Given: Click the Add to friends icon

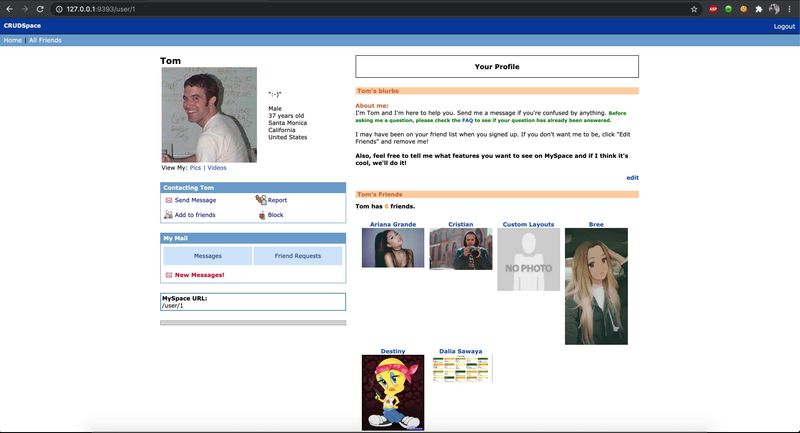Looking at the screenshot, I should coord(168,215).
